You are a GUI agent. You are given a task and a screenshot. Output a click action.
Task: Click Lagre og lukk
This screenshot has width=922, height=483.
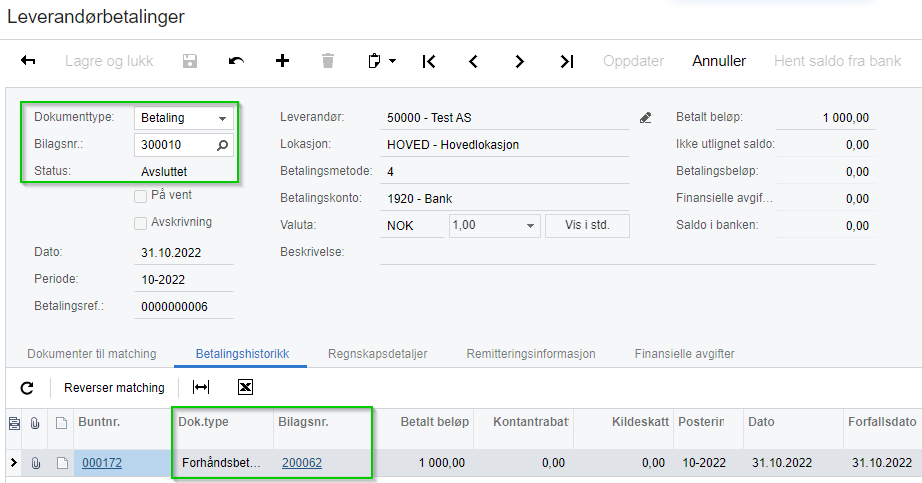109,61
